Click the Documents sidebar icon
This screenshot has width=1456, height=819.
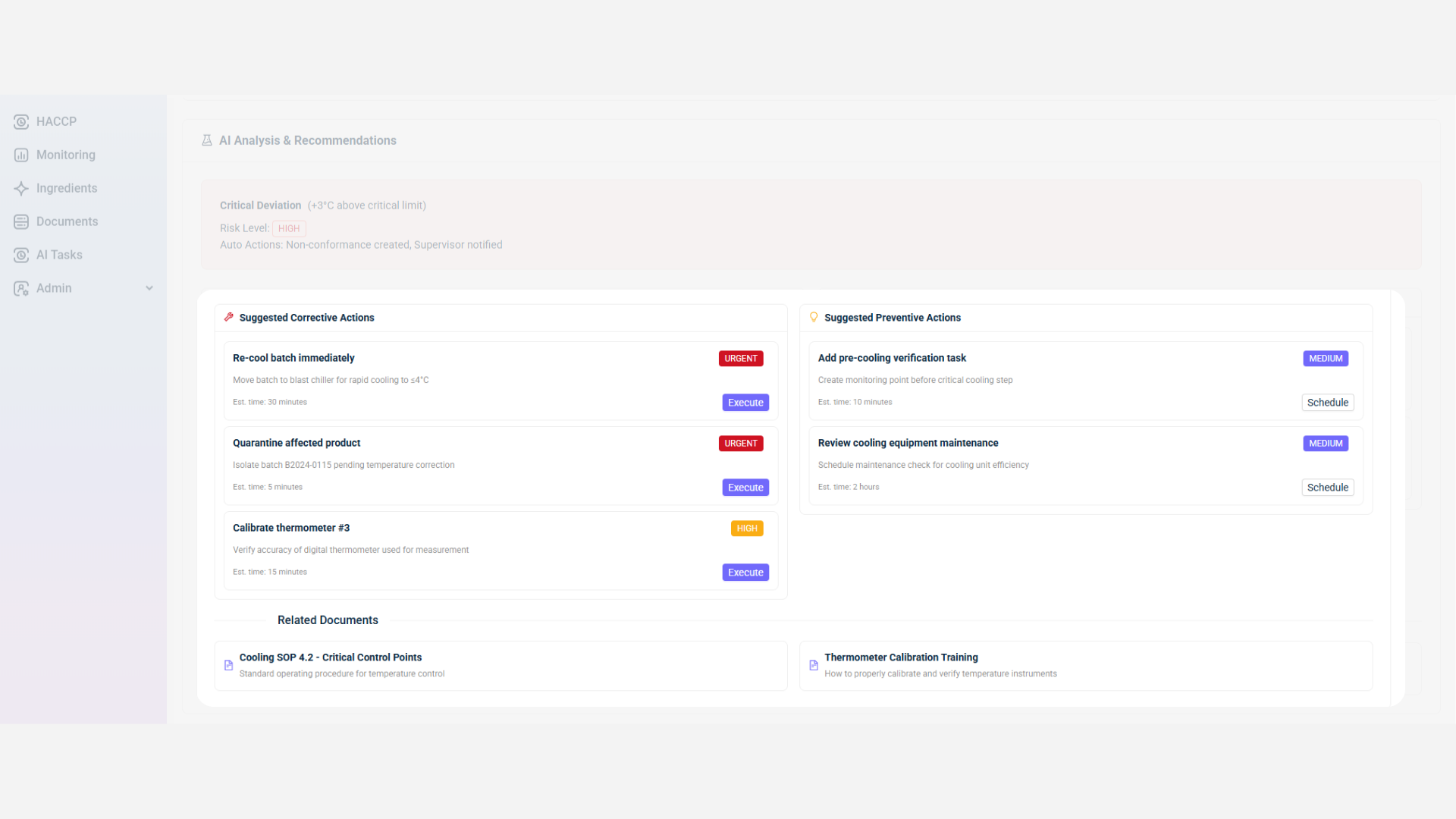tap(21, 221)
